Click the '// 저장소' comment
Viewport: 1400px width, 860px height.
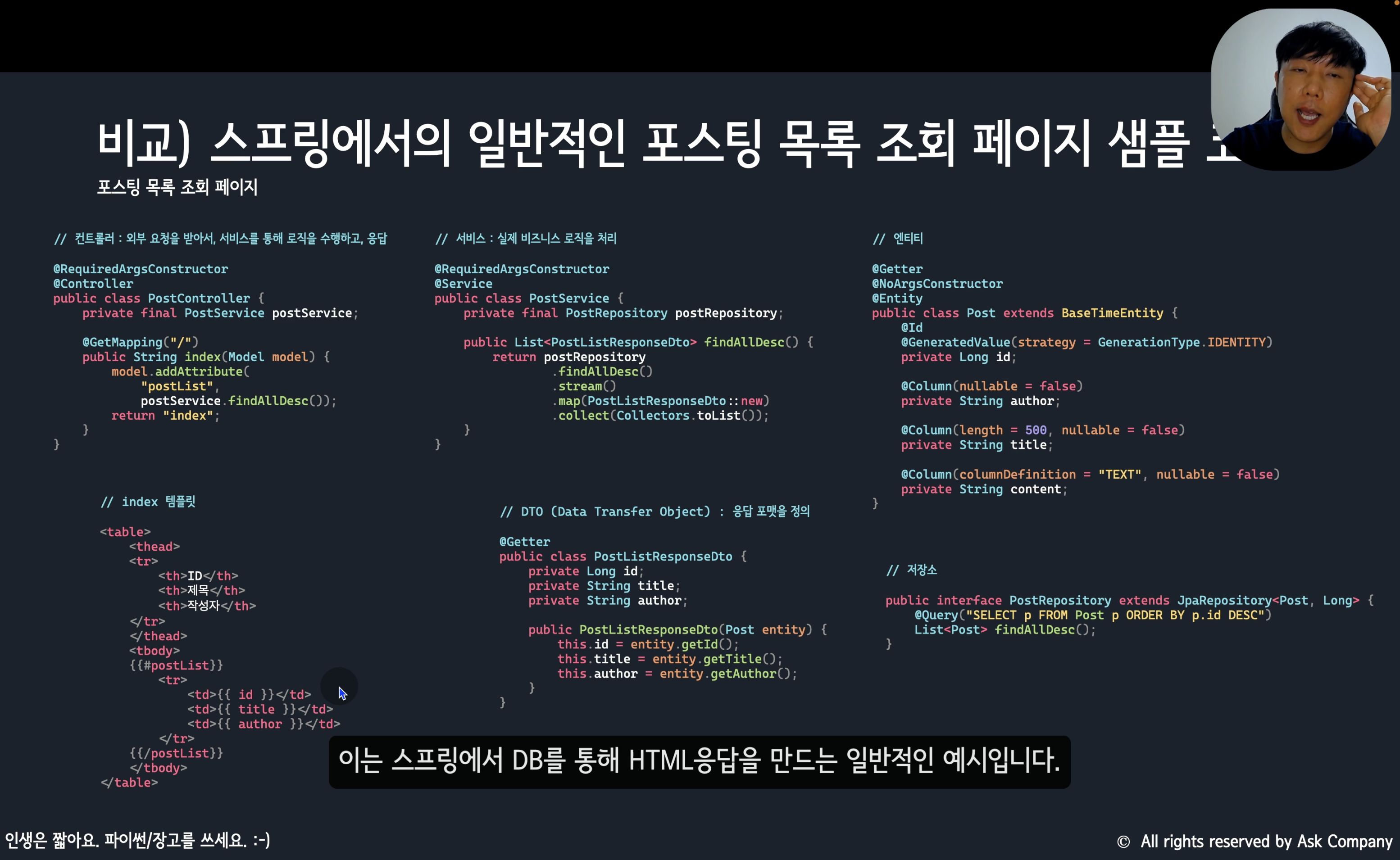click(911, 570)
